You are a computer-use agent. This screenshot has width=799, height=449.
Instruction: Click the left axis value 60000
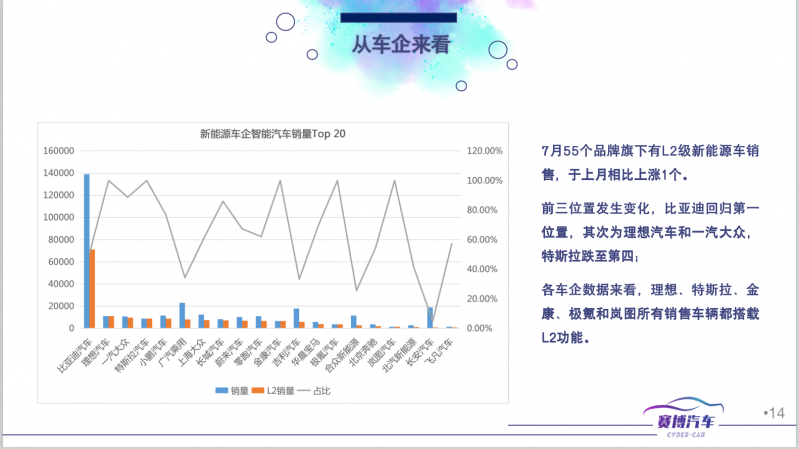tap(61, 262)
